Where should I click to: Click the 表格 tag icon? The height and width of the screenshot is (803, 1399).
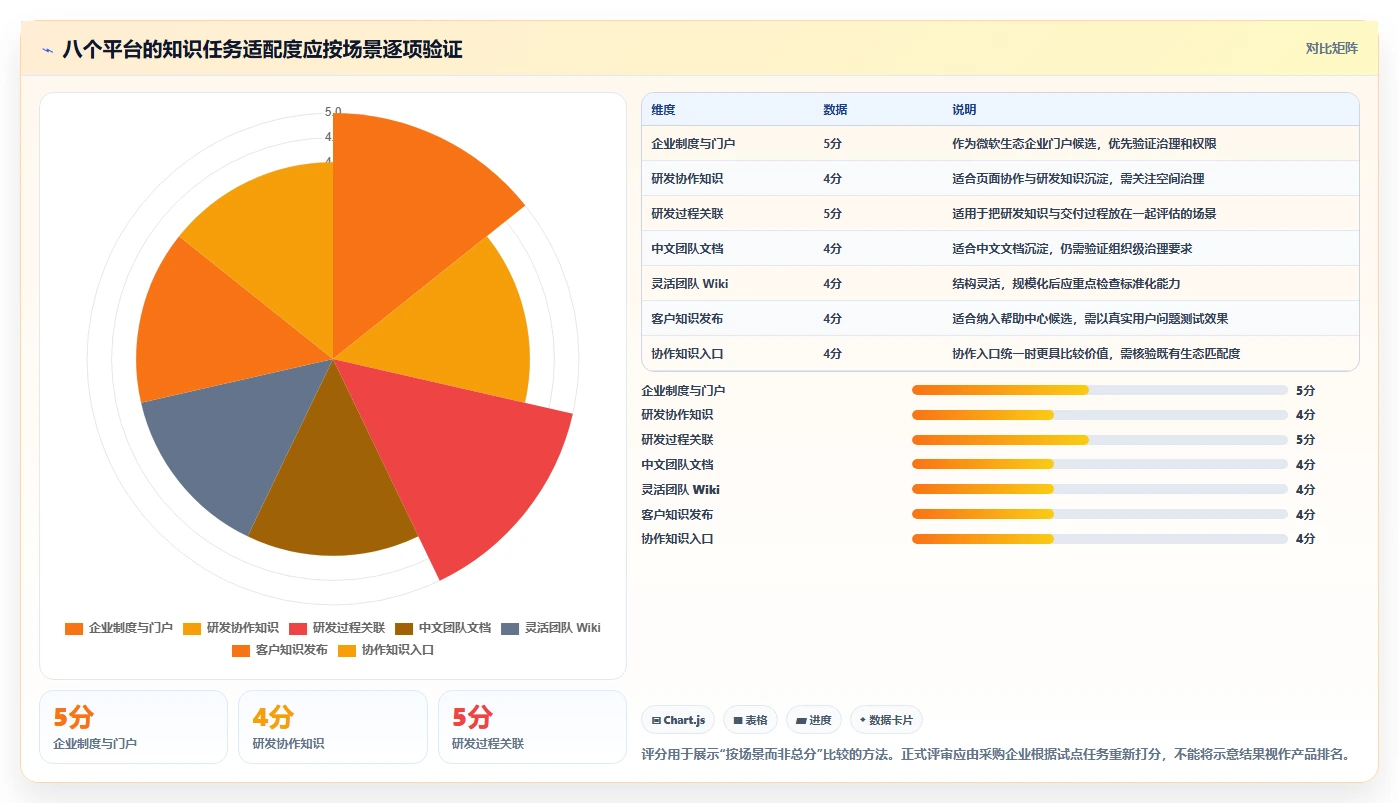pyautogui.click(x=738, y=720)
